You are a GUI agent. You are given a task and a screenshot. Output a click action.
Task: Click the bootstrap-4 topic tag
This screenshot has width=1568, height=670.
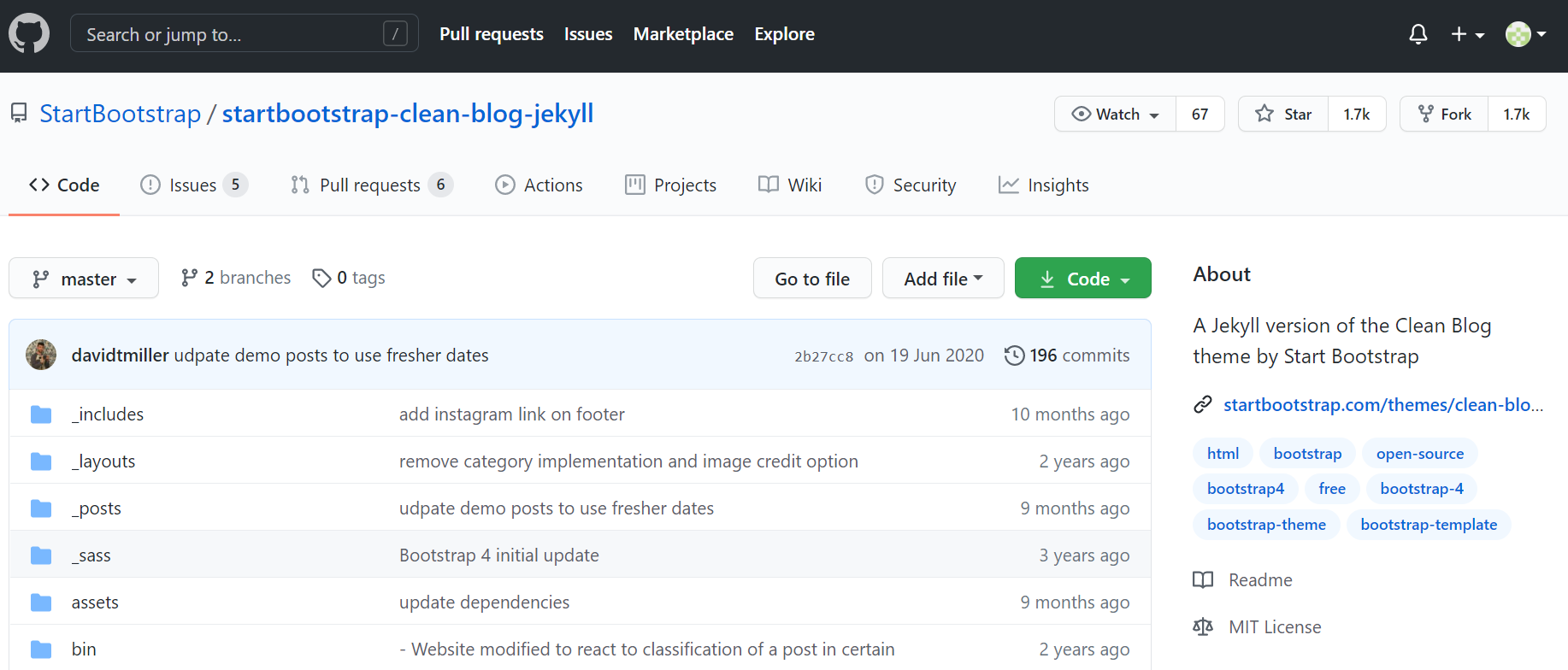[x=1422, y=488]
